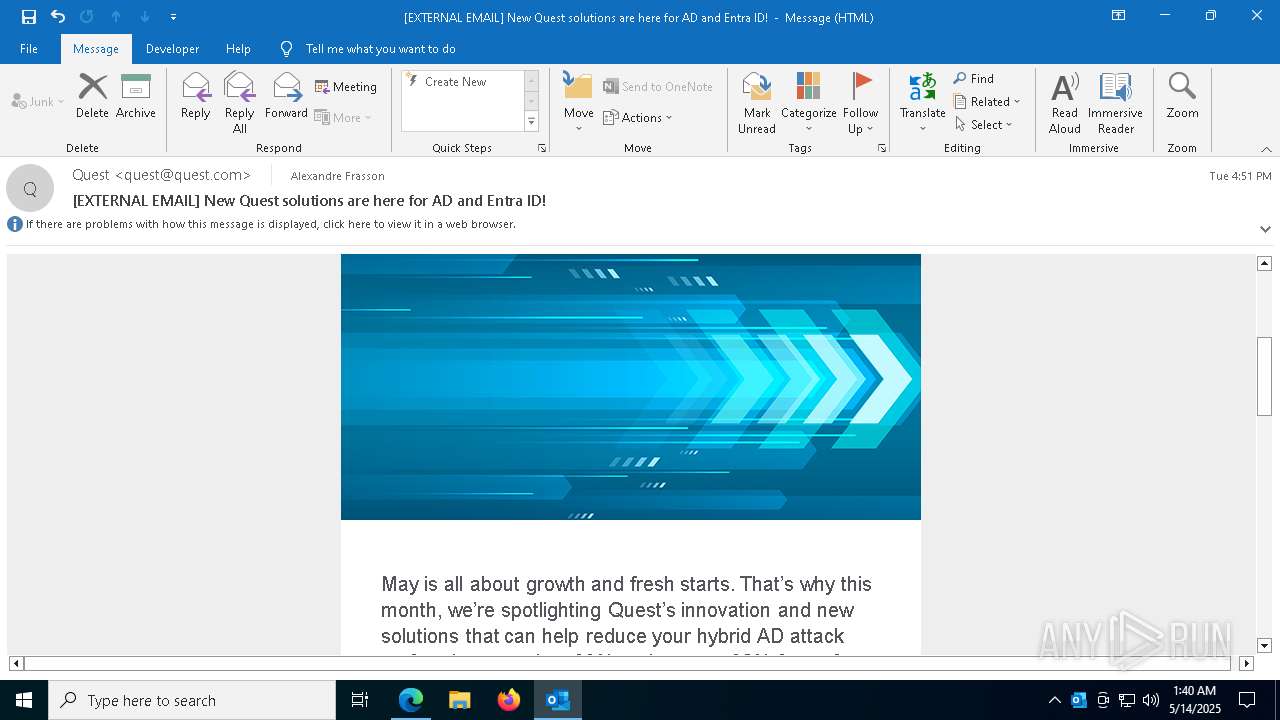This screenshot has height=720, width=1280.
Task: Collapse the ribbon with the chevron
Action: 1266,149
